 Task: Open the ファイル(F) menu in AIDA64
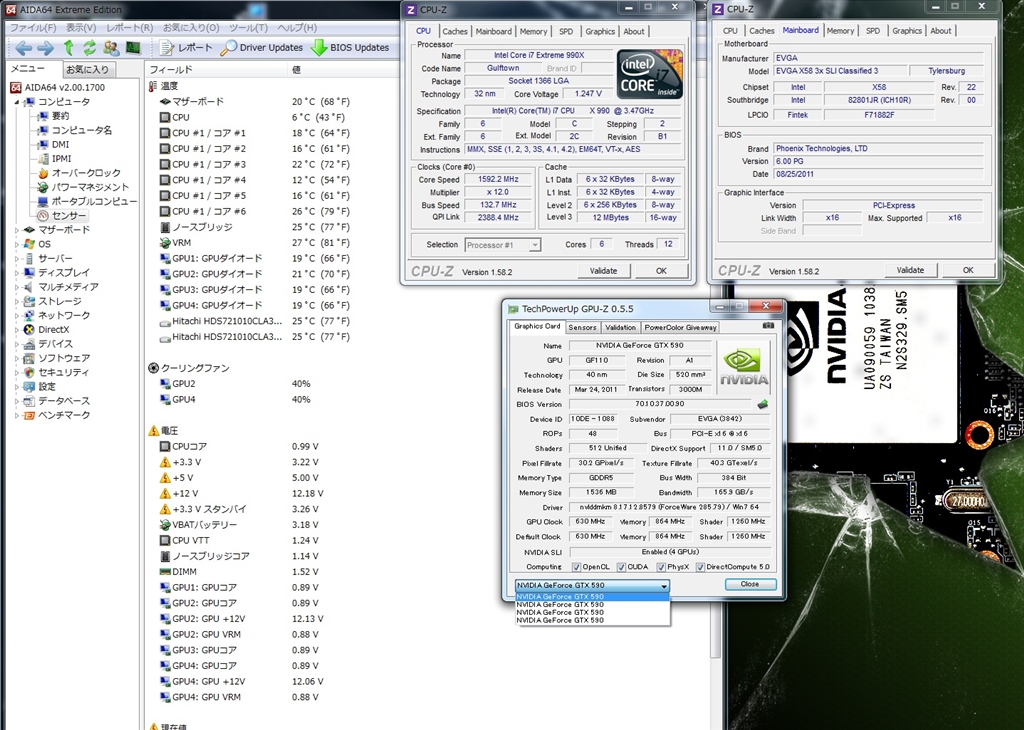point(33,27)
